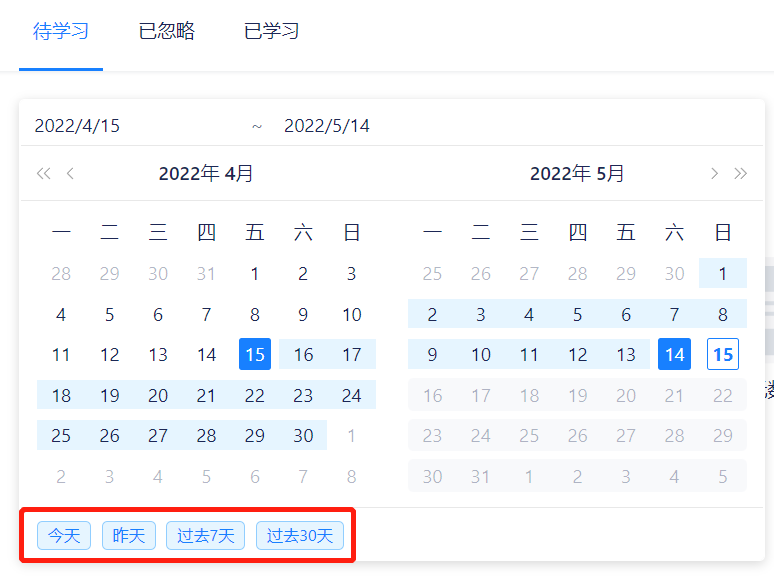The height and width of the screenshot is (578, 774).
Task: Choose the 过去30天 preset range
Action: point(300,536)
